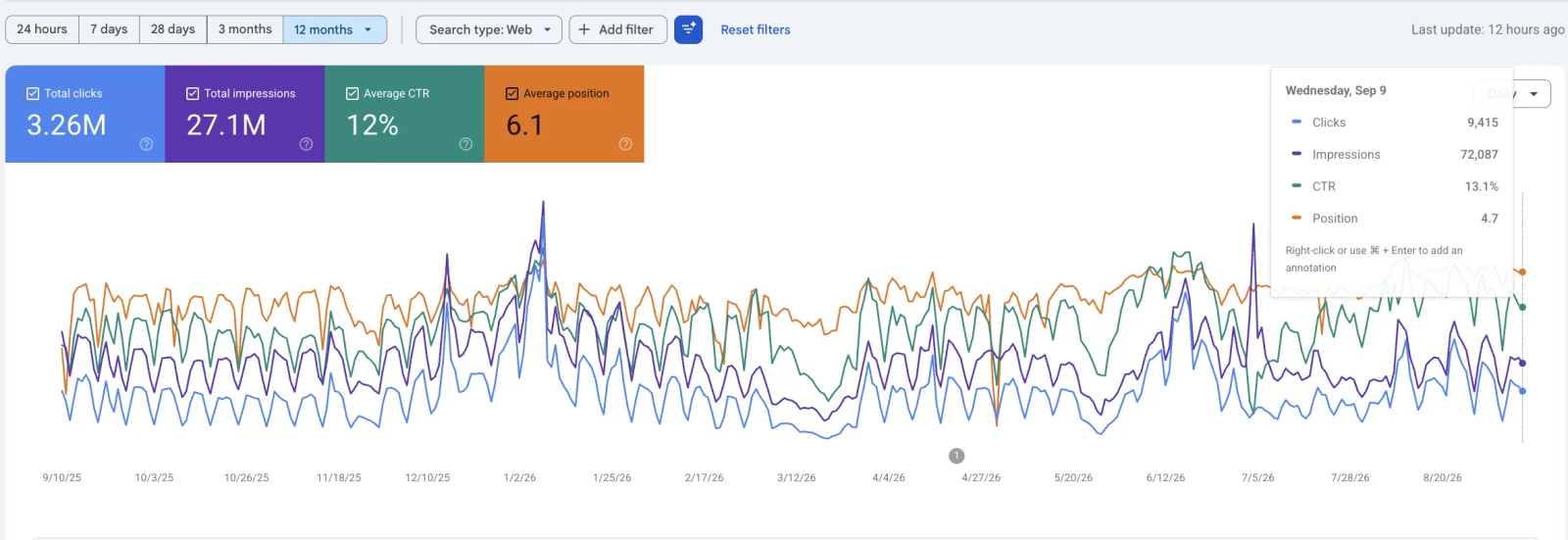
Task: Click the Position orange legend swatch
Action: [x=1297, y=218]
